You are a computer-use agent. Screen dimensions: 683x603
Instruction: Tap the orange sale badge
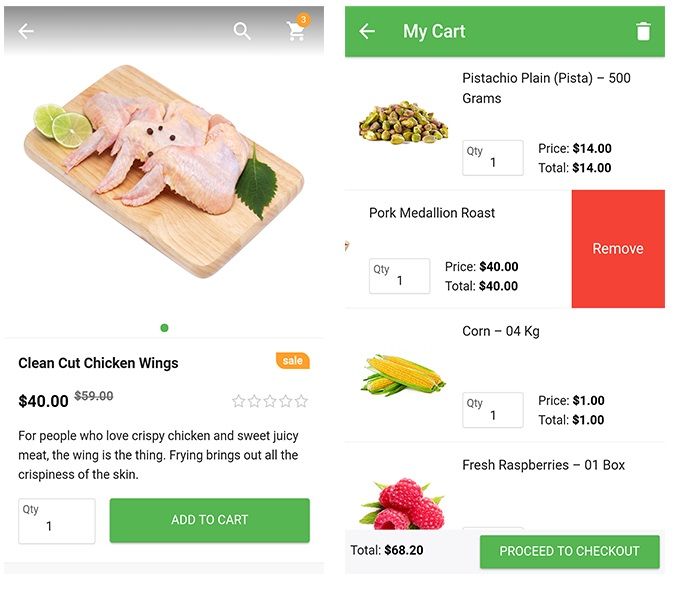pos(293,361)
